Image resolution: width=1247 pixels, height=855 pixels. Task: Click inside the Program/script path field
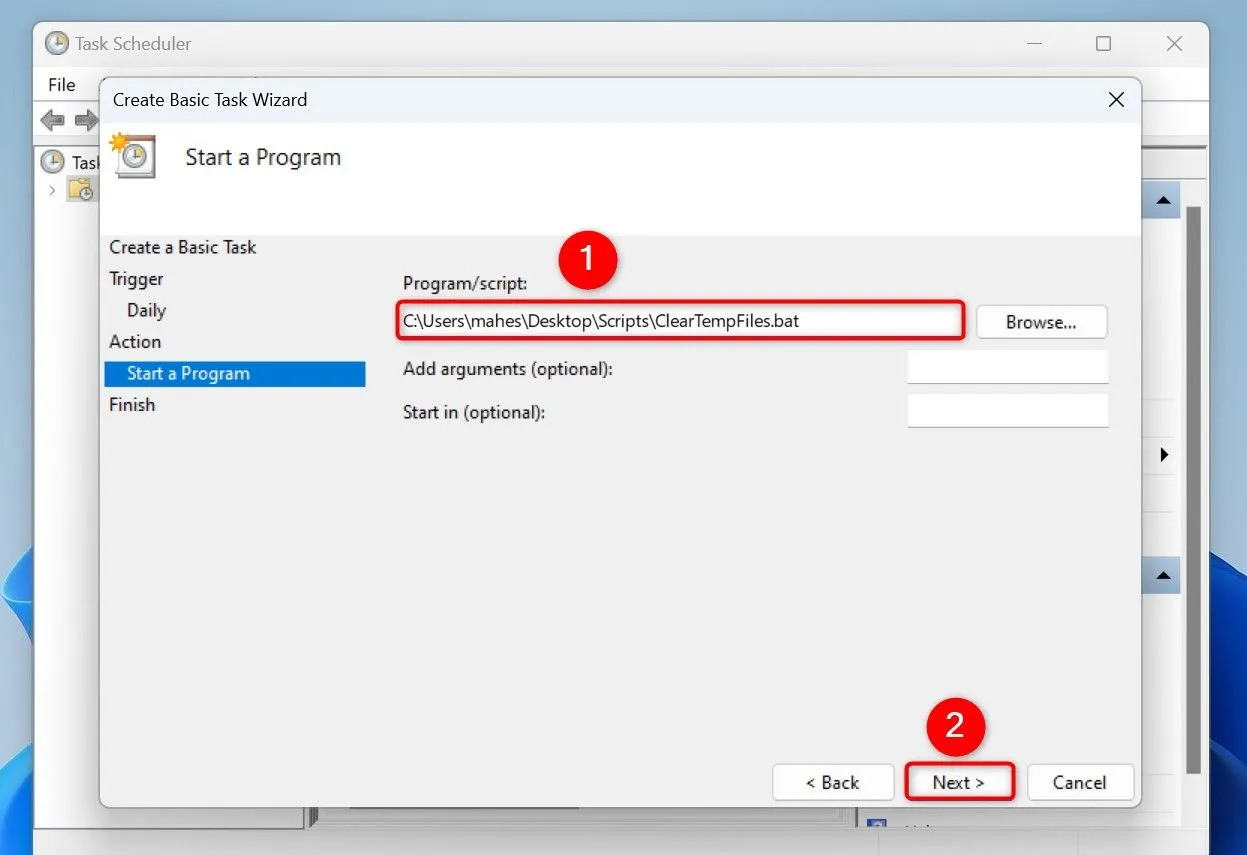coord(680,321)
